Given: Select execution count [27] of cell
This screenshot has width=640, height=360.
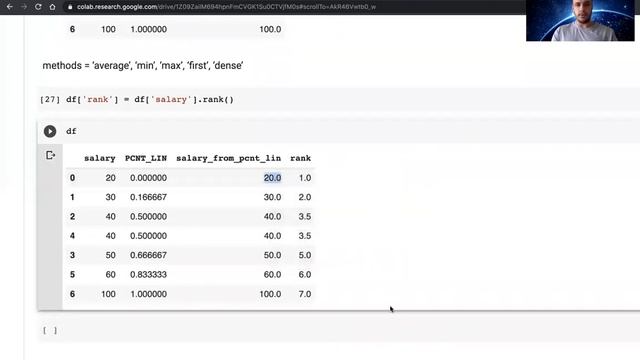Looking at the screenshot, I should tap(50, 100).
